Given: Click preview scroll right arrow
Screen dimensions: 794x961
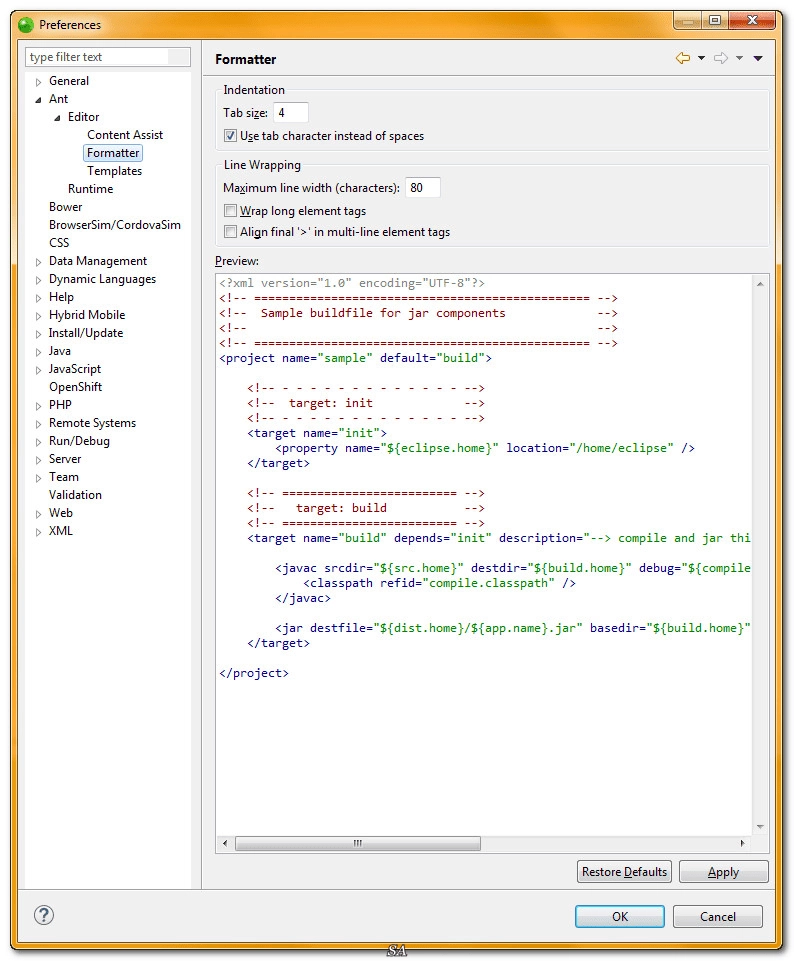Looking at the screenshot, I should 743,843.
